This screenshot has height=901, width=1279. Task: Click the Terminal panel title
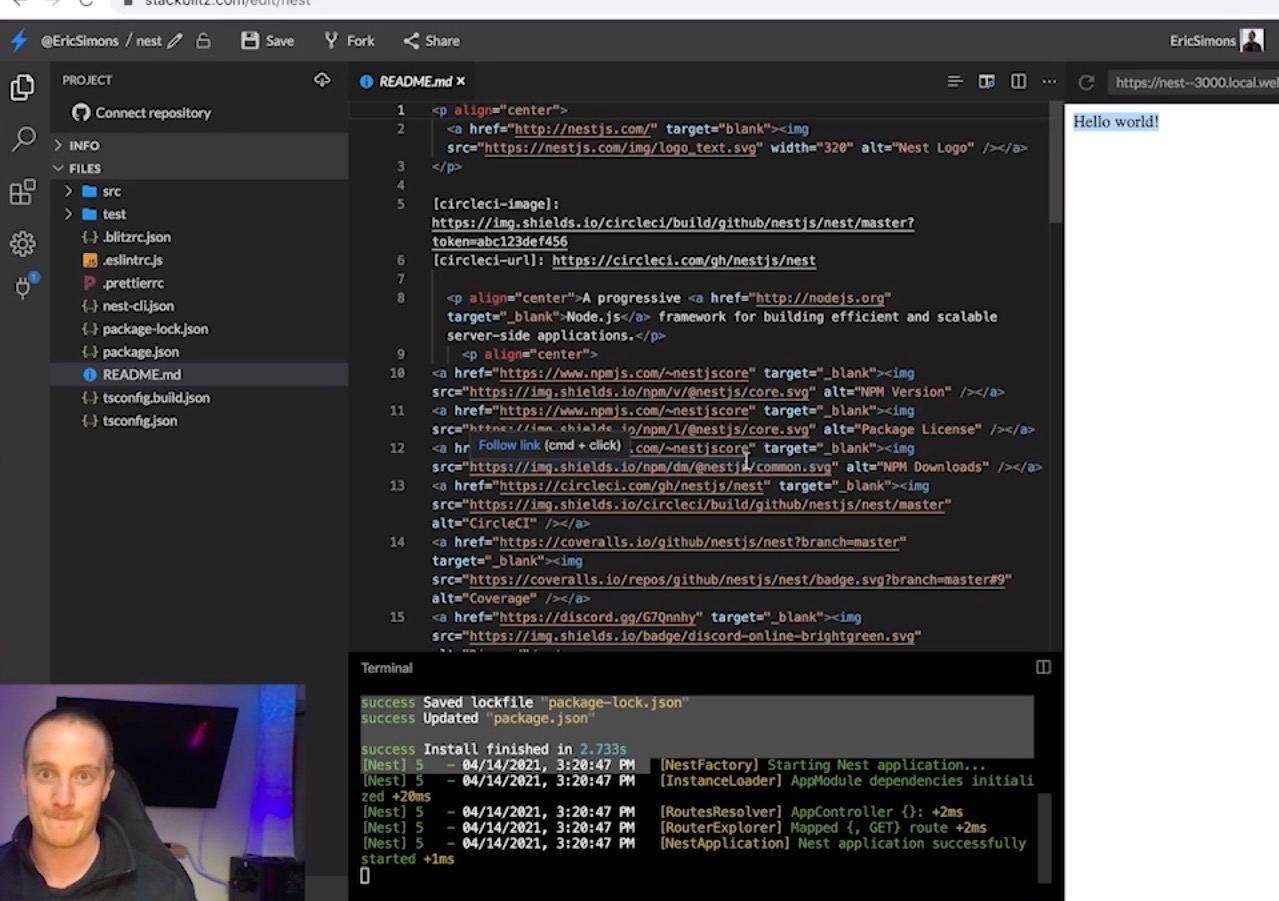point(386,667)
